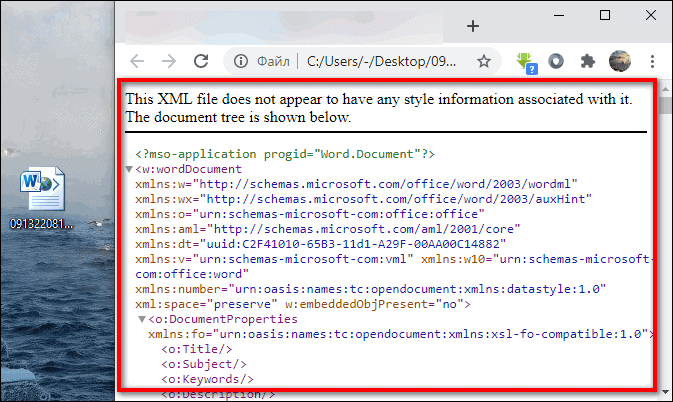Open site info icon beside Файл
The height and width of the screenshot is (402, 673).
[x=240, y=61]
